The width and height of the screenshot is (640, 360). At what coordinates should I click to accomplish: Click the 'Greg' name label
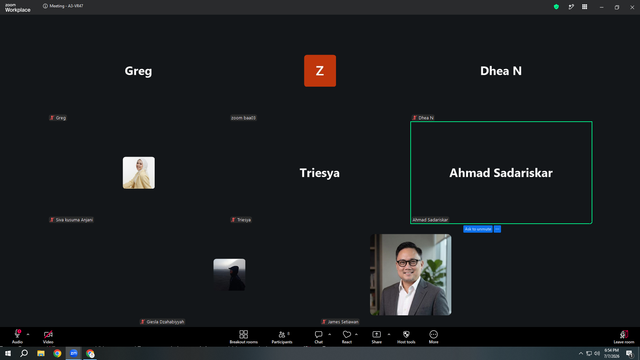tap(58, 118)
